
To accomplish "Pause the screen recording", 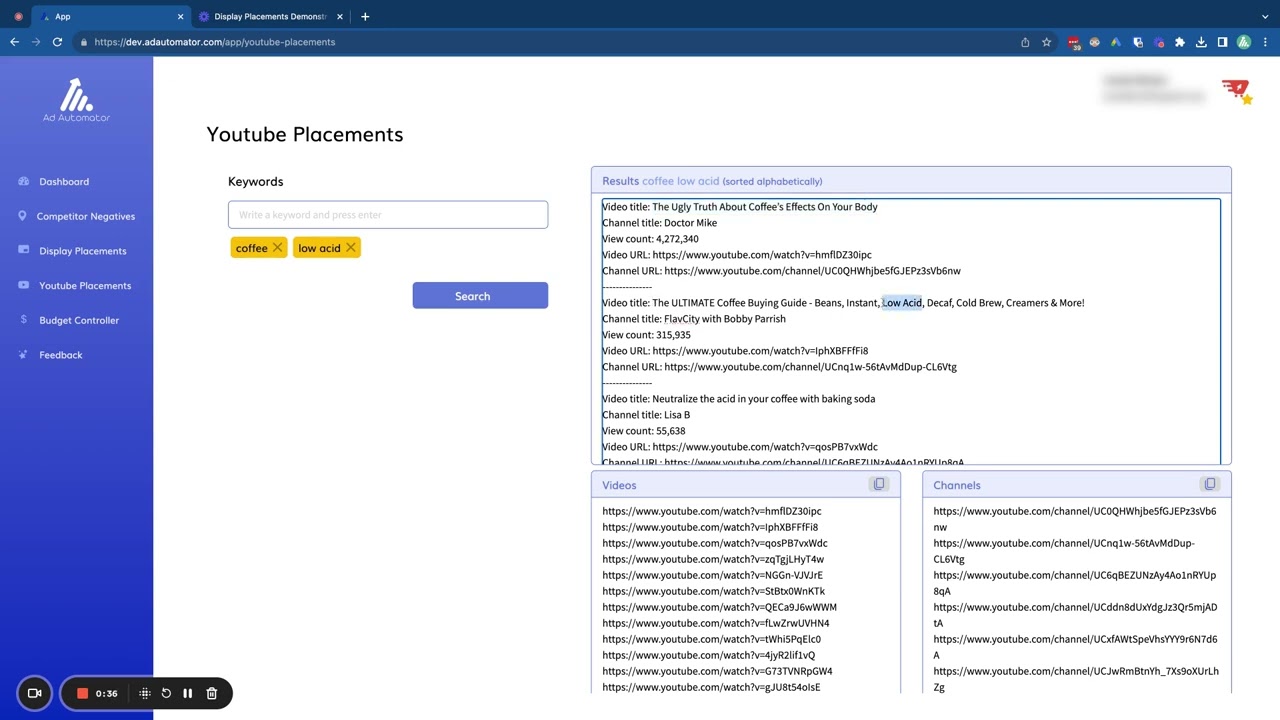I will [x=188, y=693].
